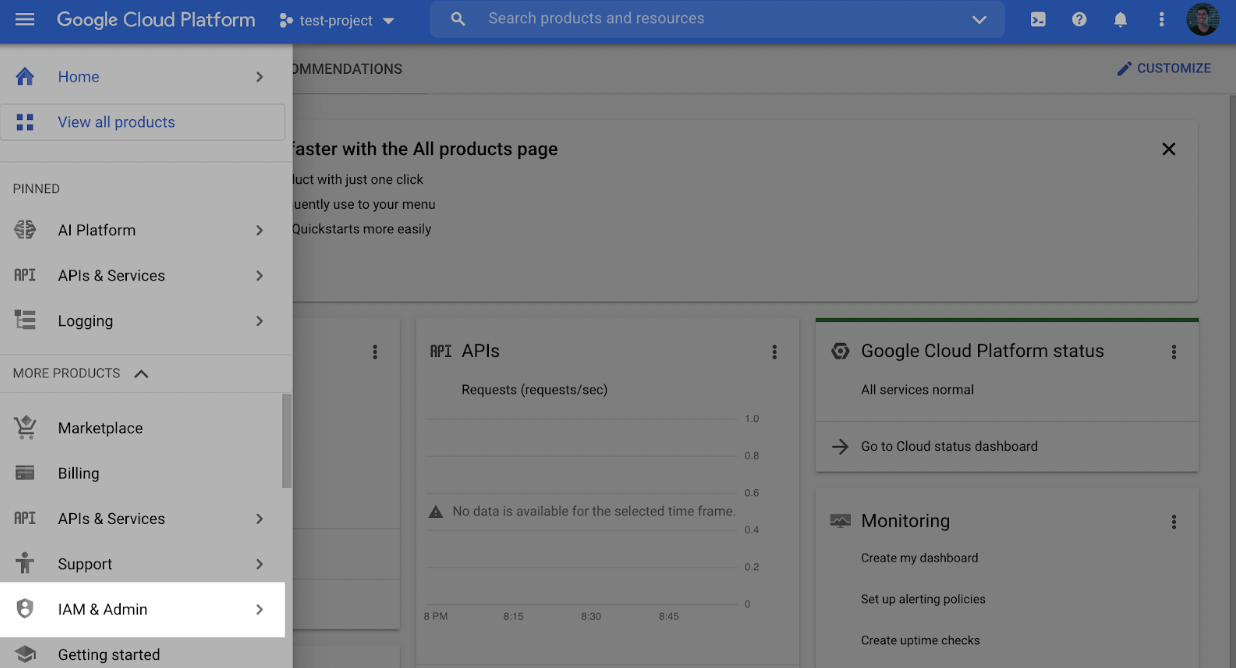Image resolution: width=1236 pixels, height=668 pixels.
Task: Expand AI Platform submenu chevron
Action: (x=259, y=230)
